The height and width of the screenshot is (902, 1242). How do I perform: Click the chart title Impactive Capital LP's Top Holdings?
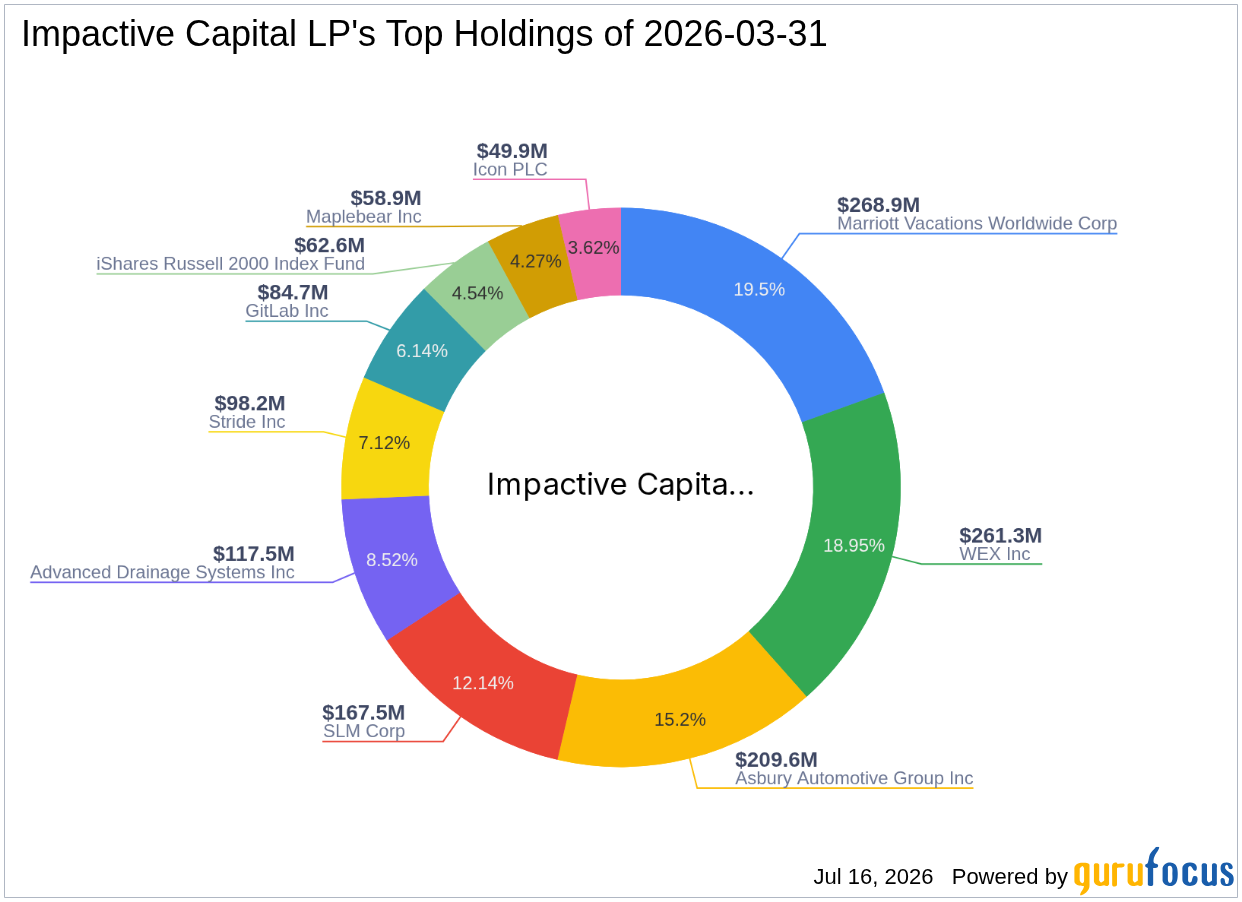(424, 35)
